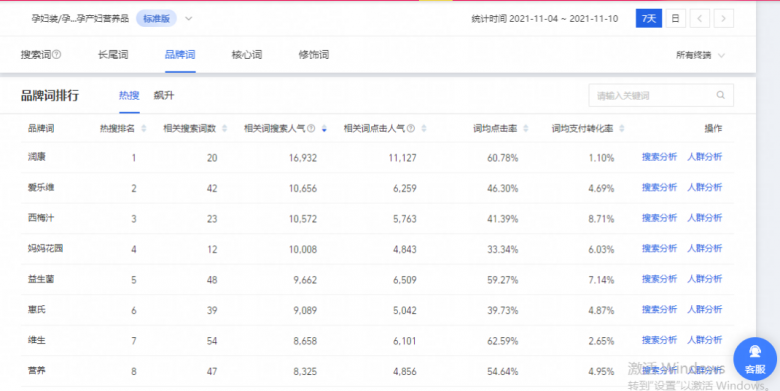The image size is (780, 391).
Task: Select brand word 益生菌
Action: [x=41, y=279]
